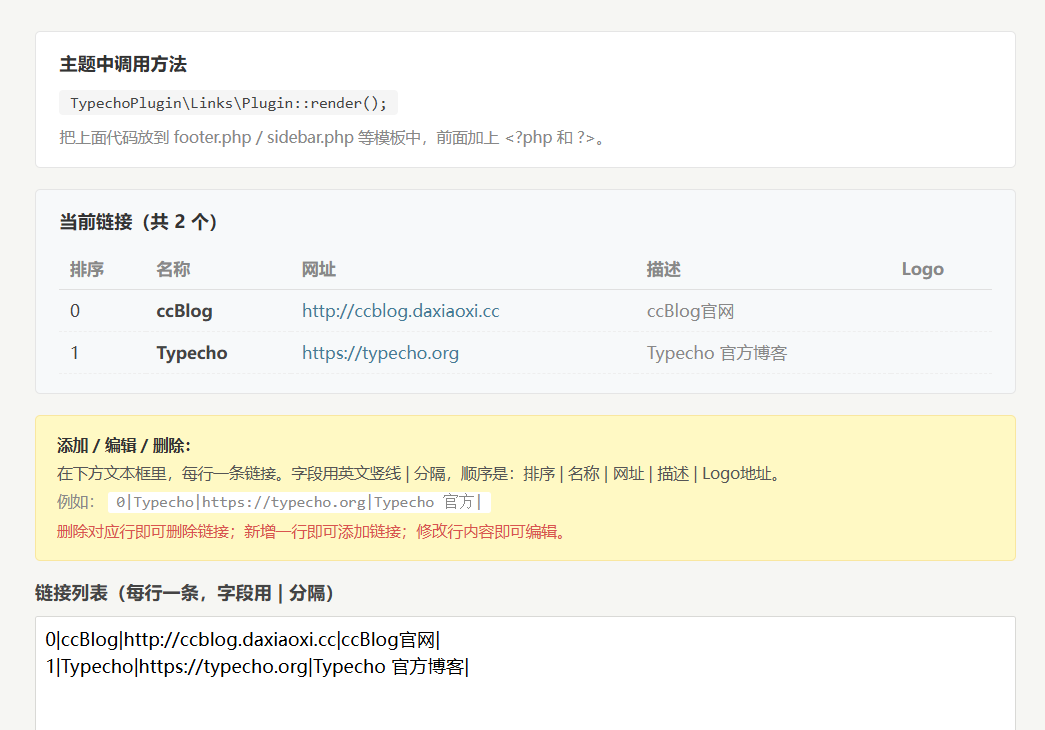Open the https://typecho.org link
The width and height of the screenshot is (1045, 730).
coord(381,353)
